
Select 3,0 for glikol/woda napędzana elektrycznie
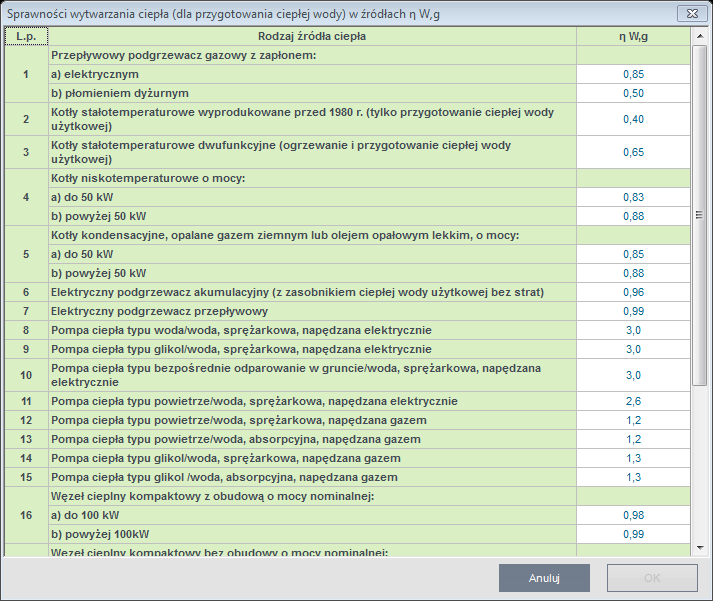(x=633, y=349)
